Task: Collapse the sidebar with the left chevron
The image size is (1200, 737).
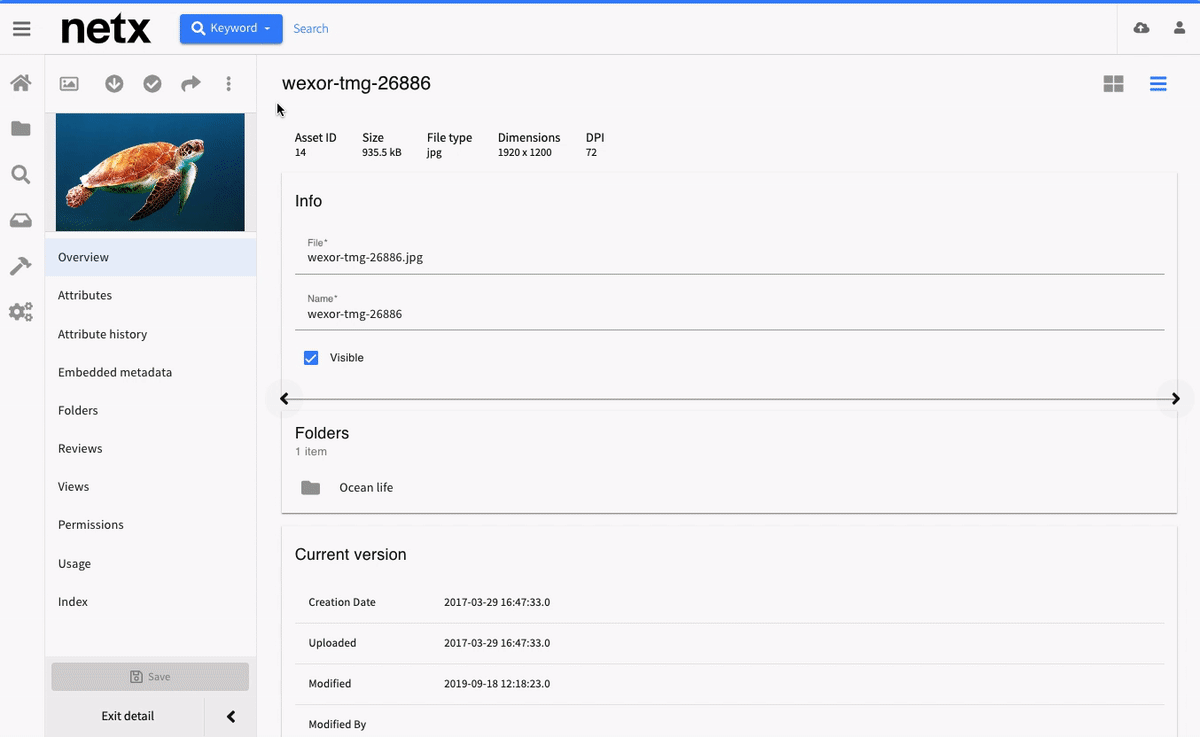Action: click(231, 716)
